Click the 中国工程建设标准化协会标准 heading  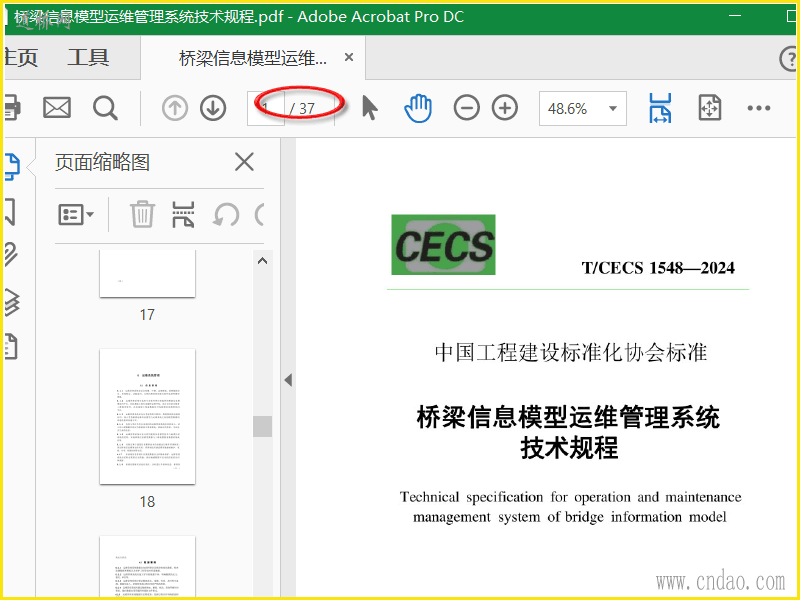[571, 353]
